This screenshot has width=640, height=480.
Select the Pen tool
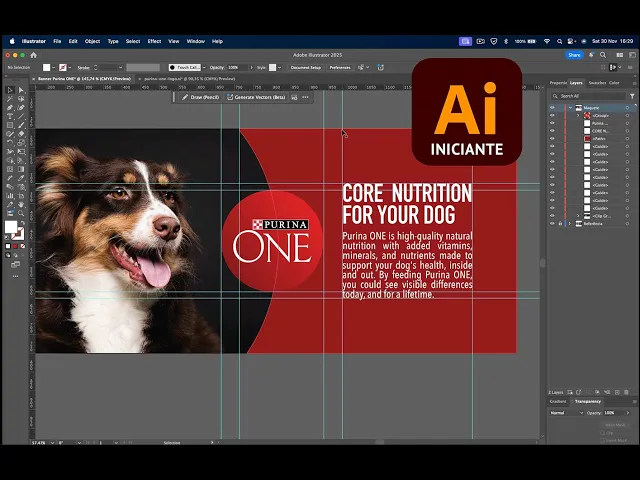[x=10, y=108]
